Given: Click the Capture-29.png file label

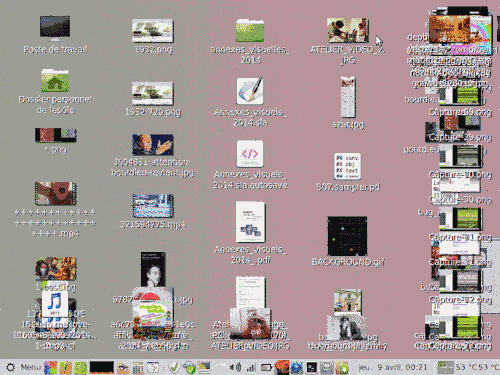Looking at the screenshot, I should tap(460, 137).
